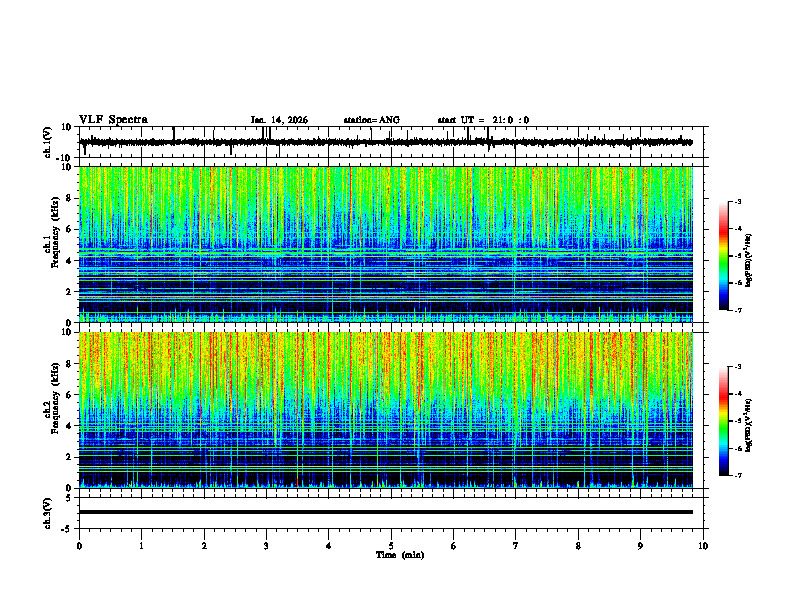Click time axis tick label "2"
This screenshot has height=612, width=792.
(204, 546)
